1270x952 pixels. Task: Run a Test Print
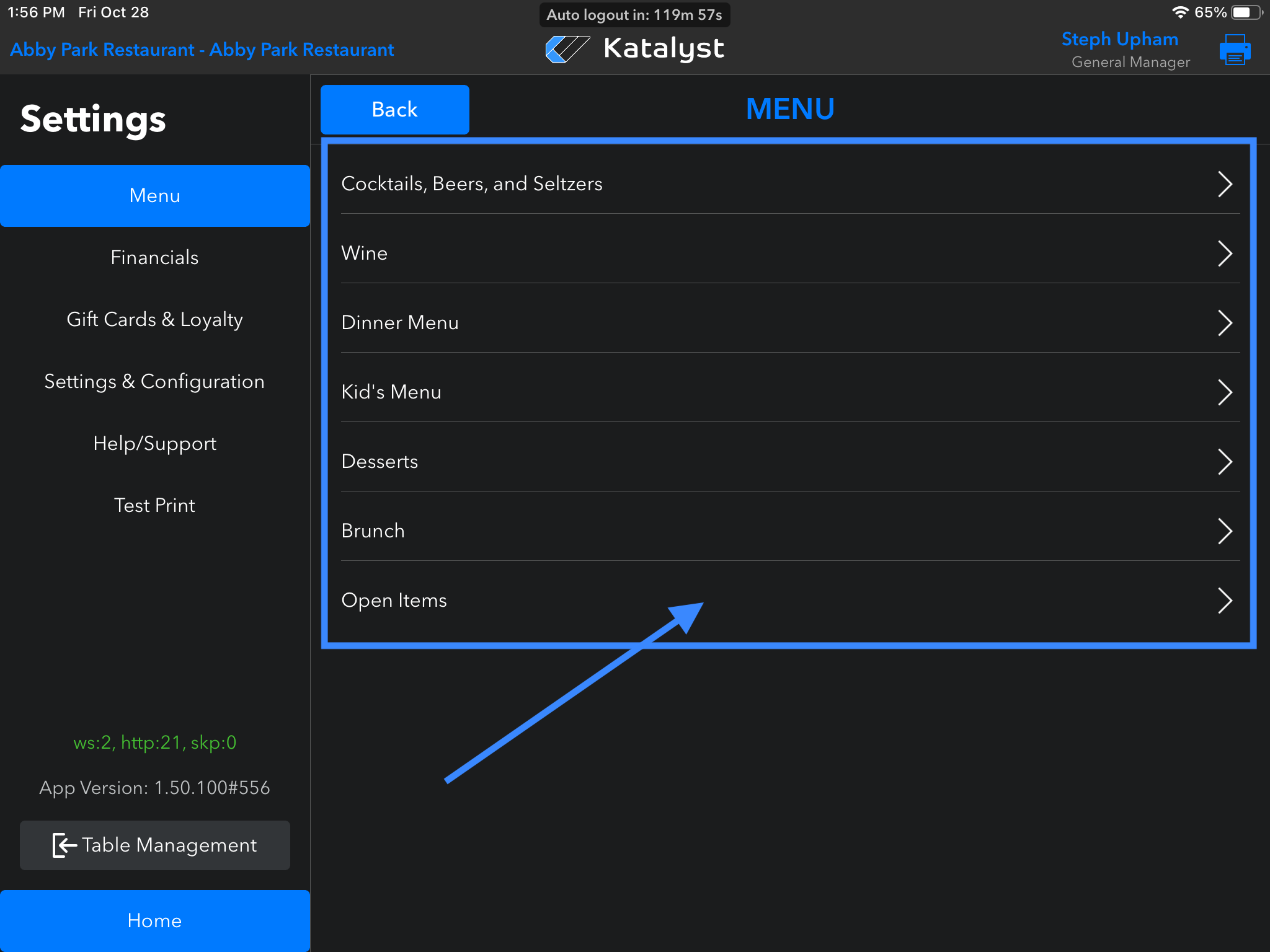pos(155,506)
